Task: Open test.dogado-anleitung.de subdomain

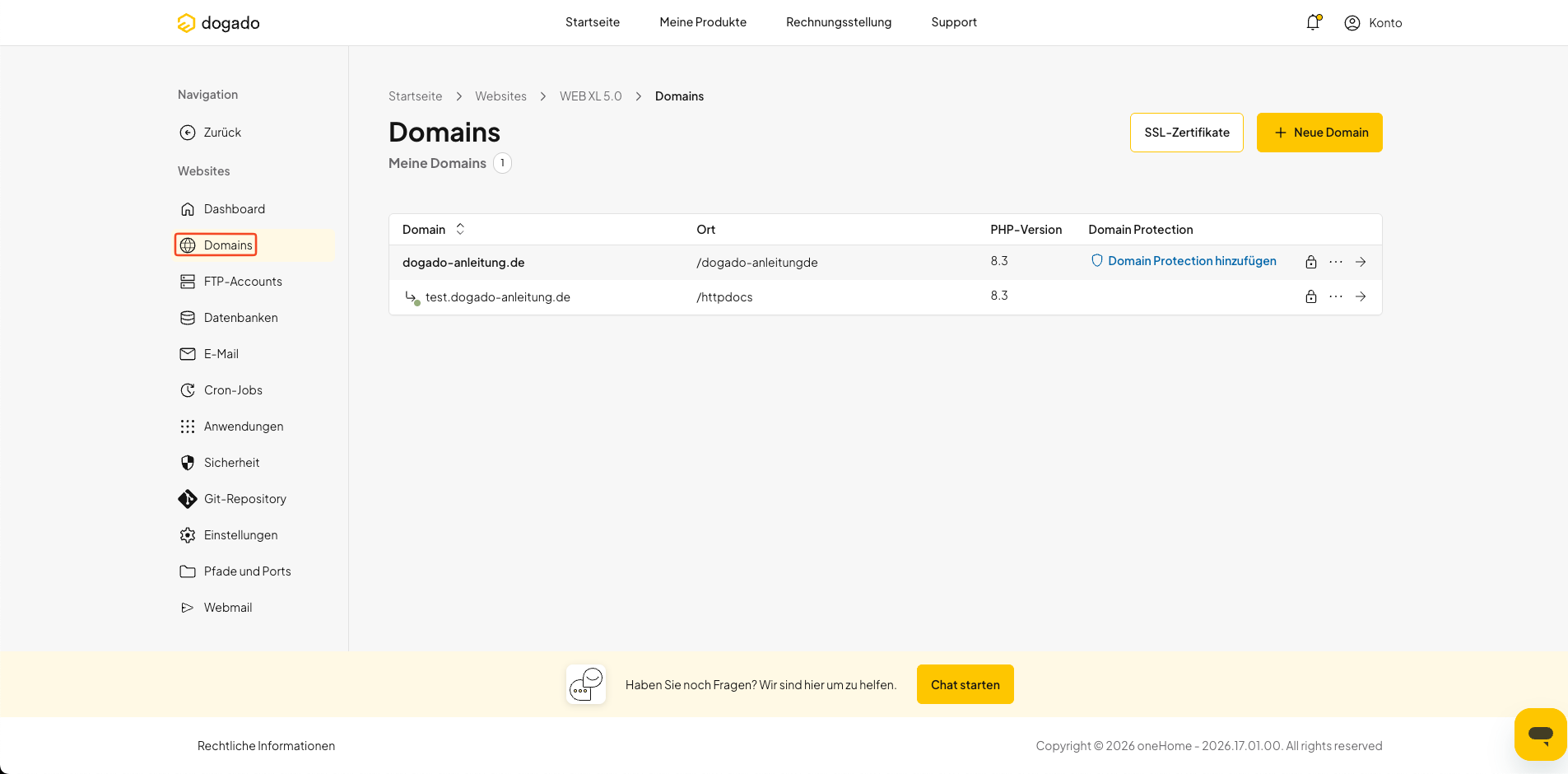Action: click(497, 297)
